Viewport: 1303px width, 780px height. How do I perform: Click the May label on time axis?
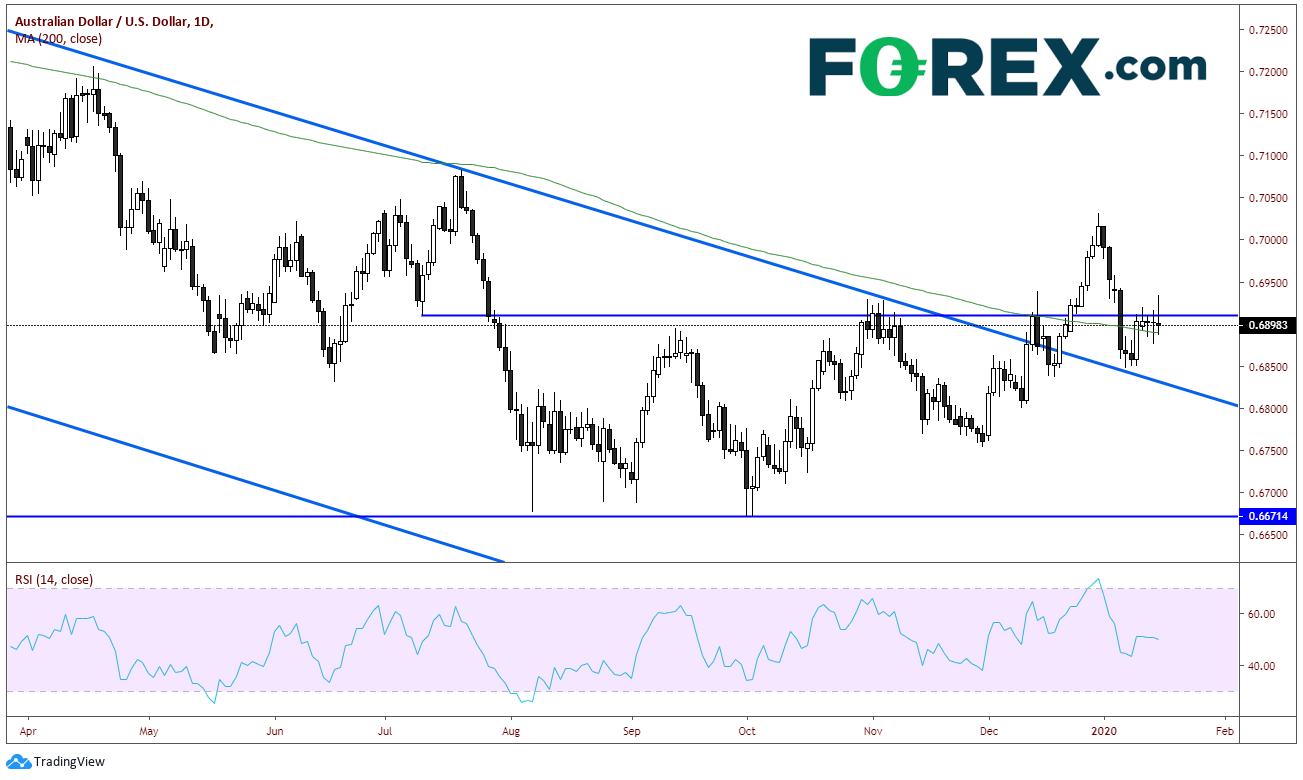click(x=147, y=732)
